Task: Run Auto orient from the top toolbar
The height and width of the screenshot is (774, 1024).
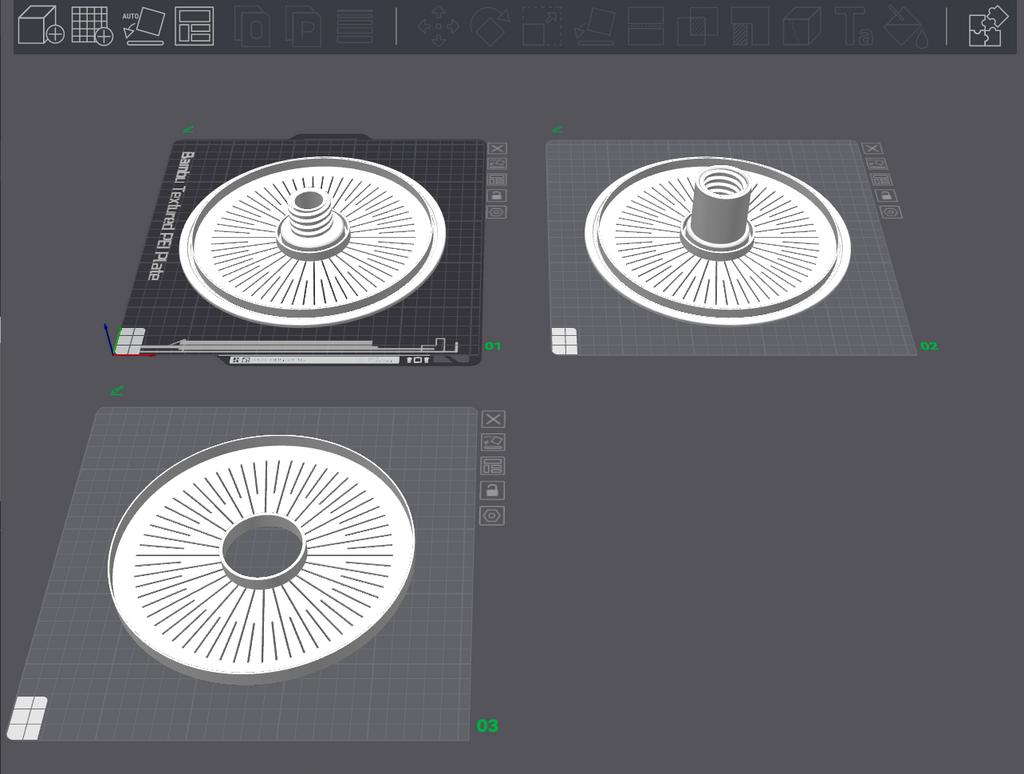Action: [x=144, y=25]
